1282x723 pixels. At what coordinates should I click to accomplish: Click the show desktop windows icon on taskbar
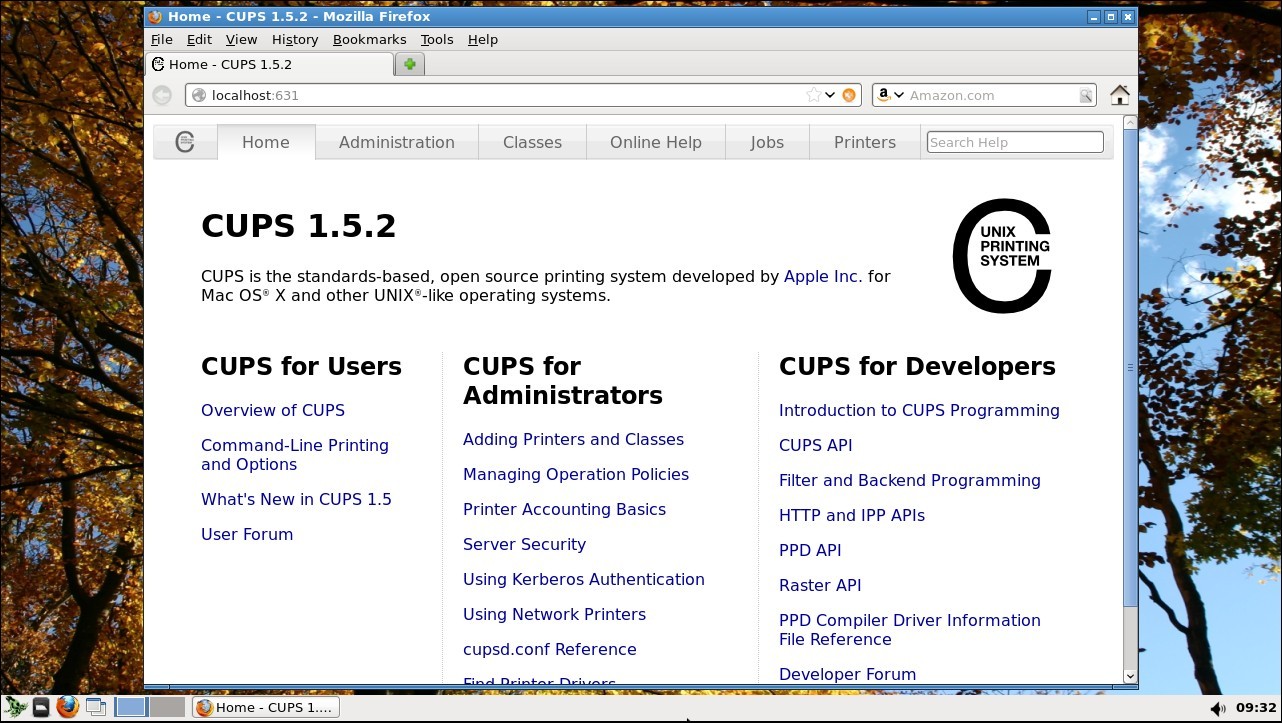96,708
